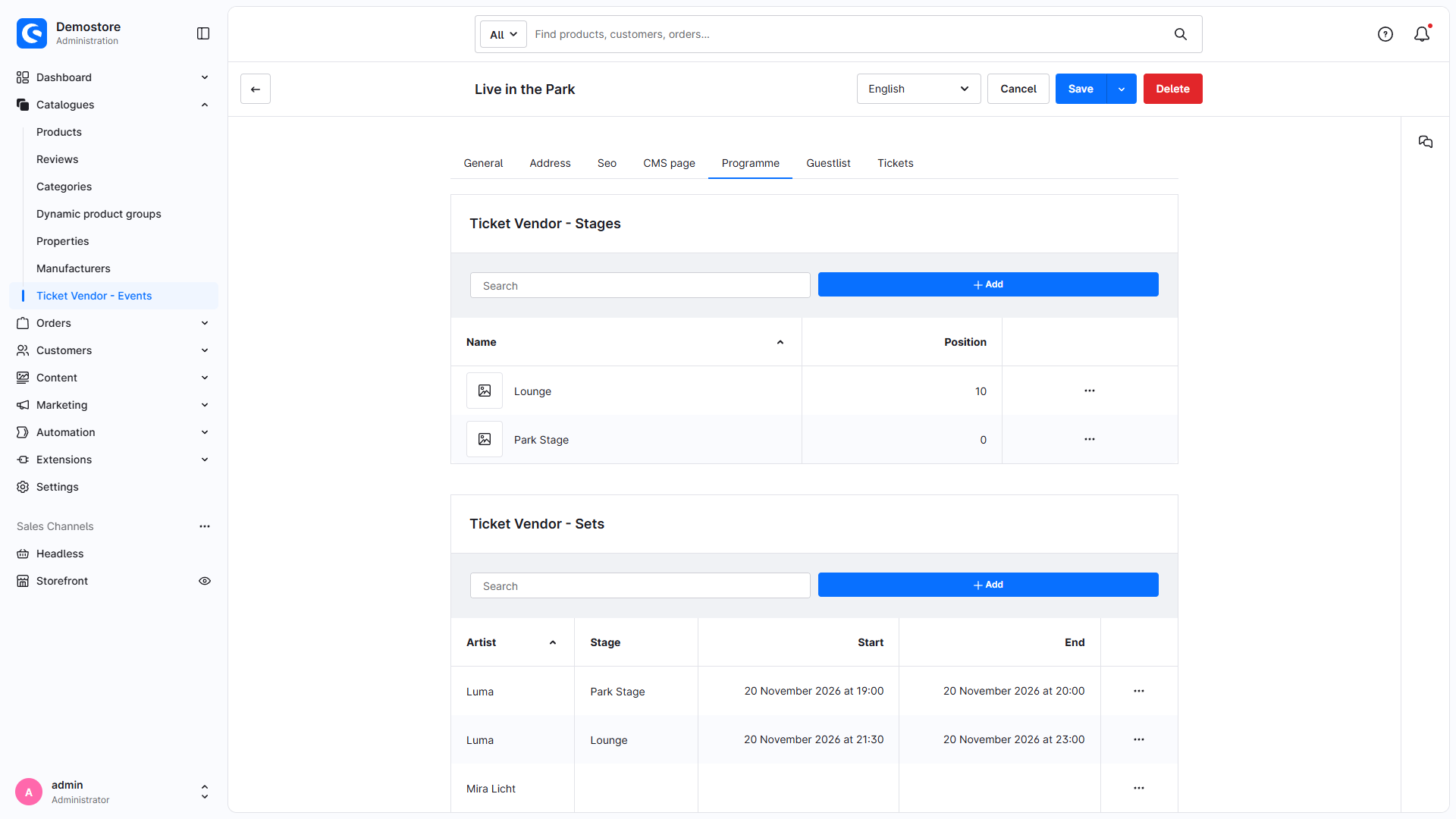Toggle Storefront visibility eye icon
The width and height of the screenshot is (1456, 819).
coord(205,581)
